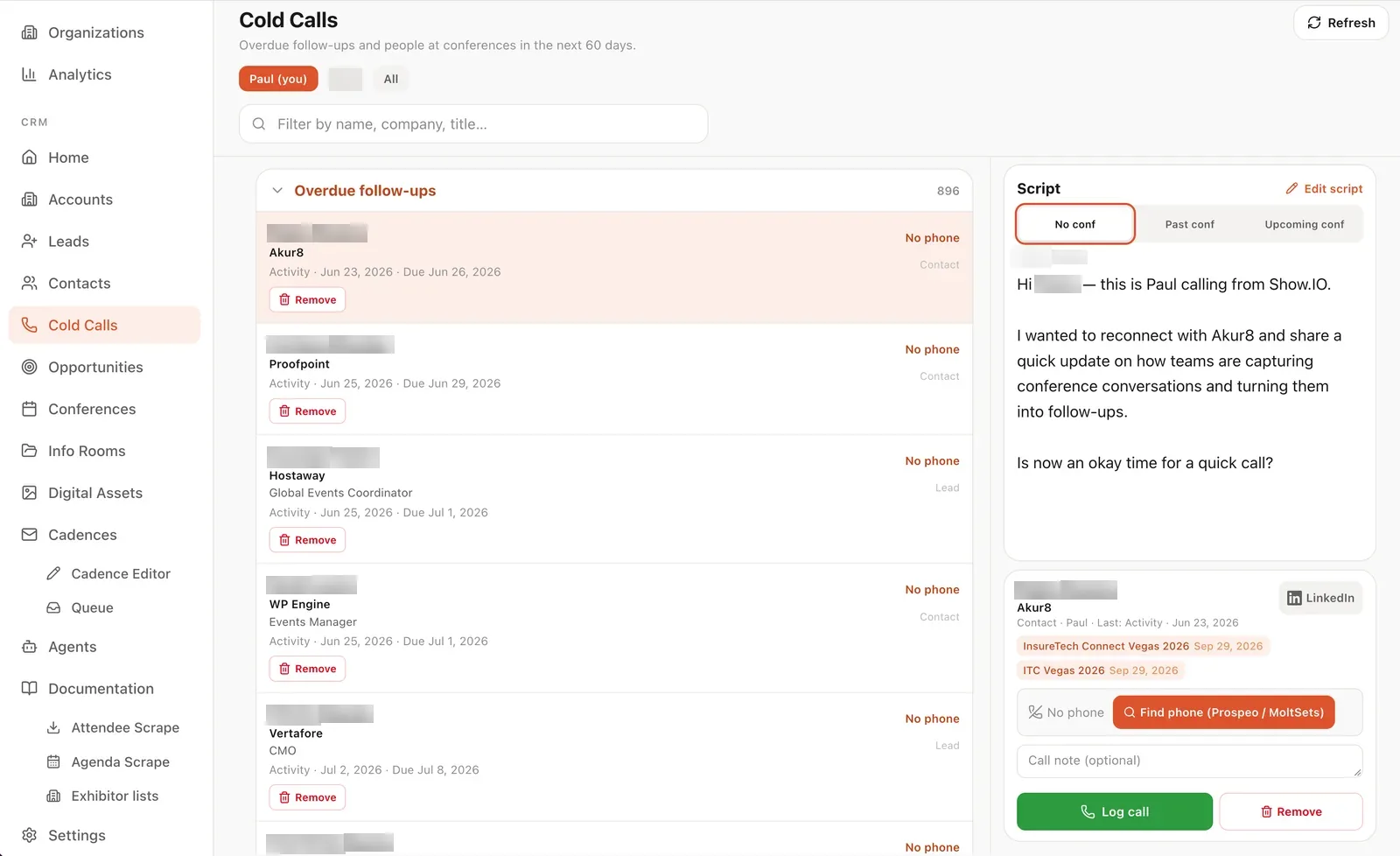Open Settings gear icon
This screenshot has height=856, width=1400.
(x=30, y=835)
